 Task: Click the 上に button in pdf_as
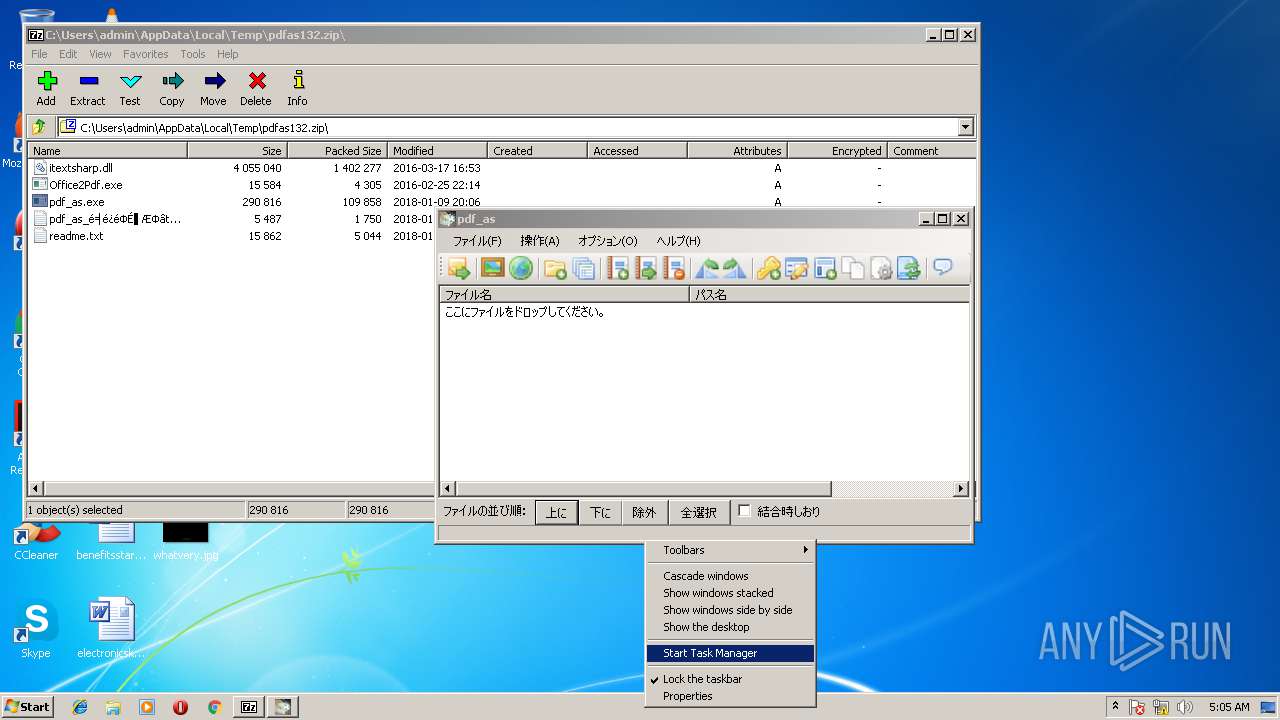tap(556, 512)
